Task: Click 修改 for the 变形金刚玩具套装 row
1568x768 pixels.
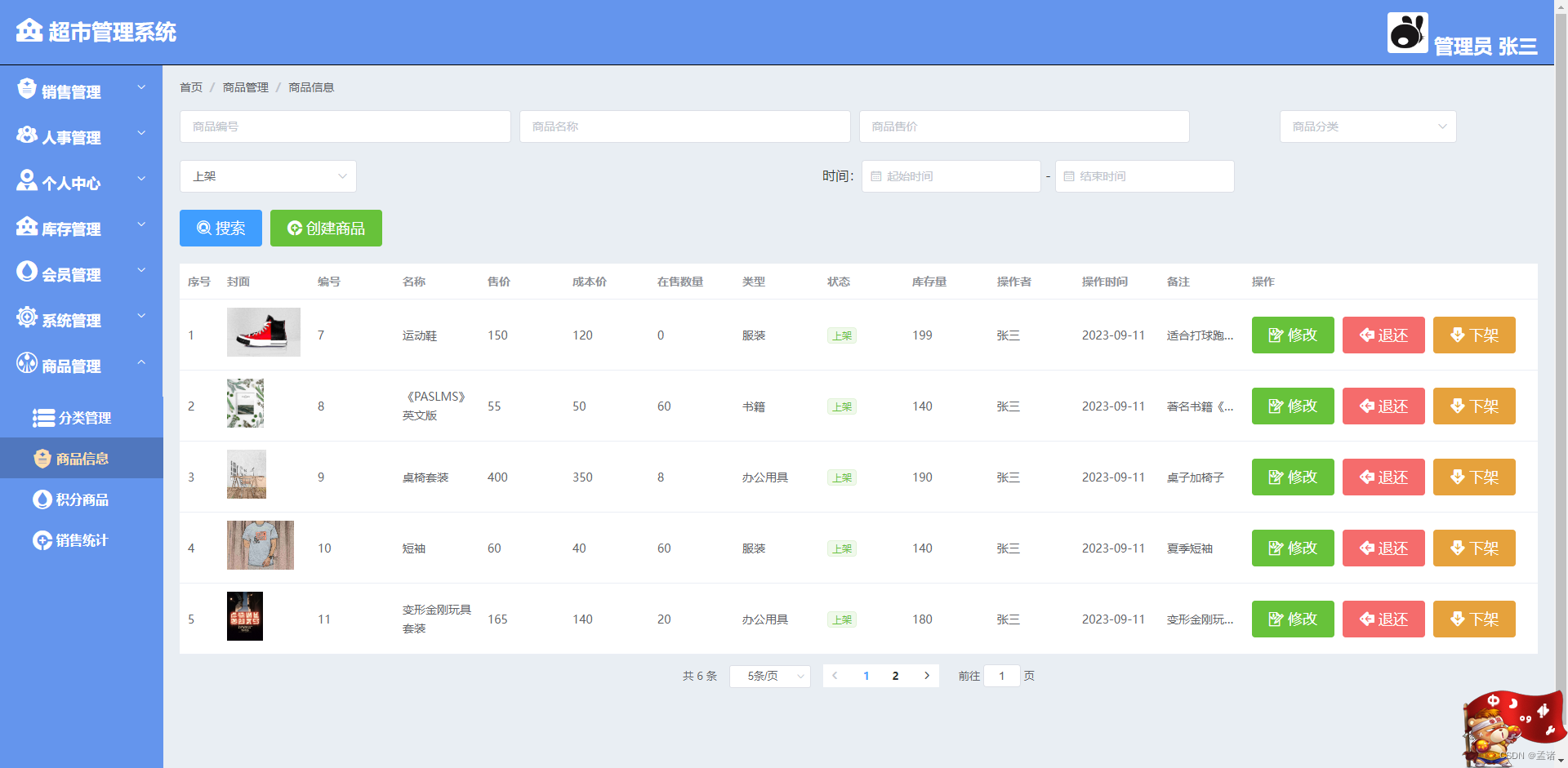Action: [x=1293, y=619]
